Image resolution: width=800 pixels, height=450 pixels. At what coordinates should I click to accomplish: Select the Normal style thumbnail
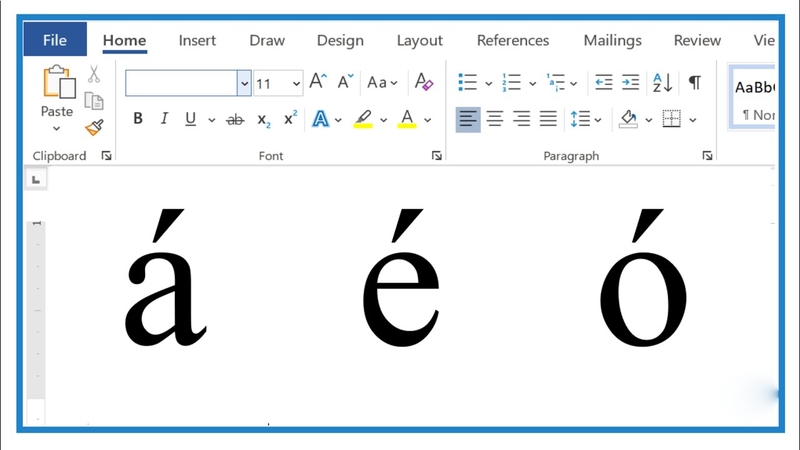coord(754,97)
